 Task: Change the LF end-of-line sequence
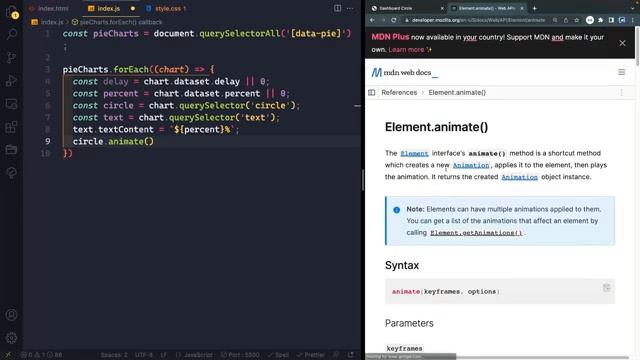point(163,355)
